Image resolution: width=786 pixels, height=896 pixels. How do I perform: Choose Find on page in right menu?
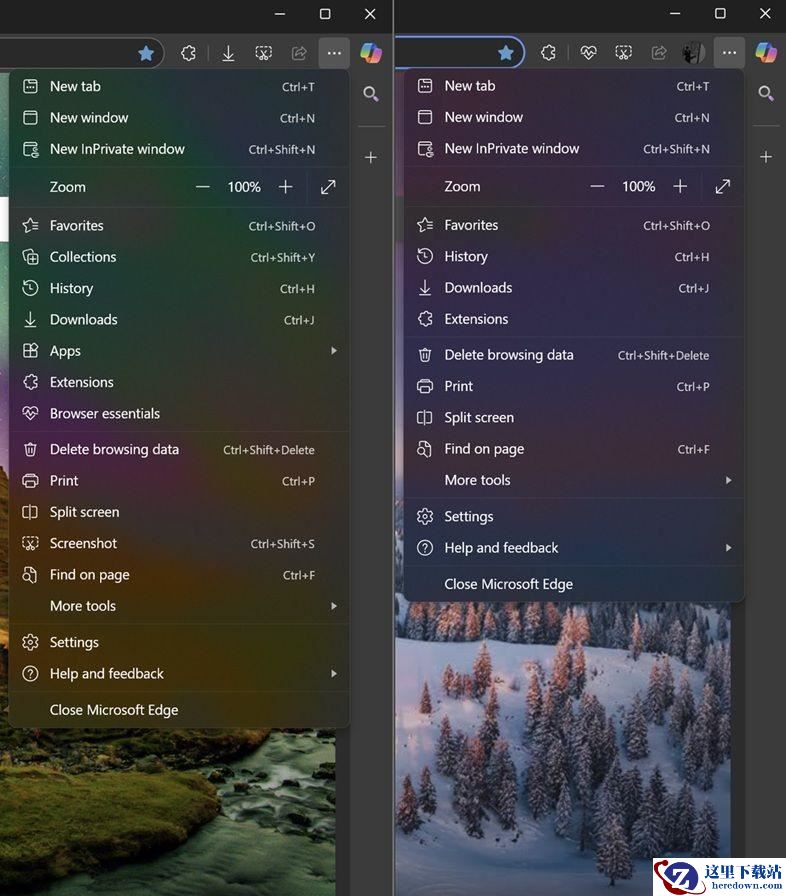(574, 449)
